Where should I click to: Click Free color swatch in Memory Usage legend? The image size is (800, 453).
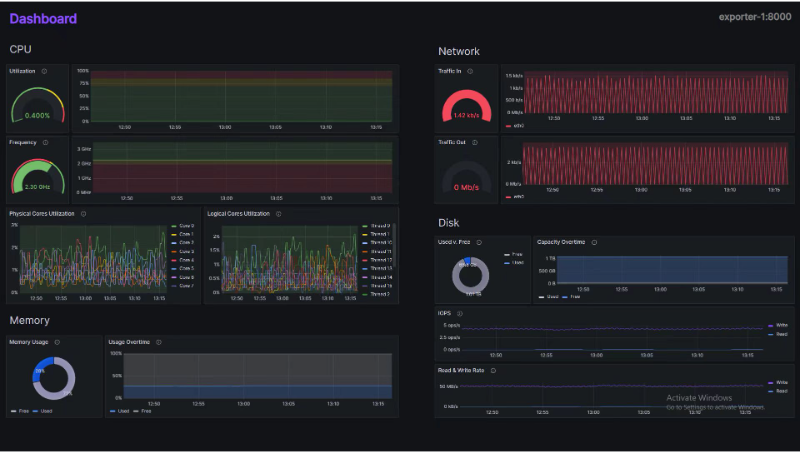click(x=14, y=411)
